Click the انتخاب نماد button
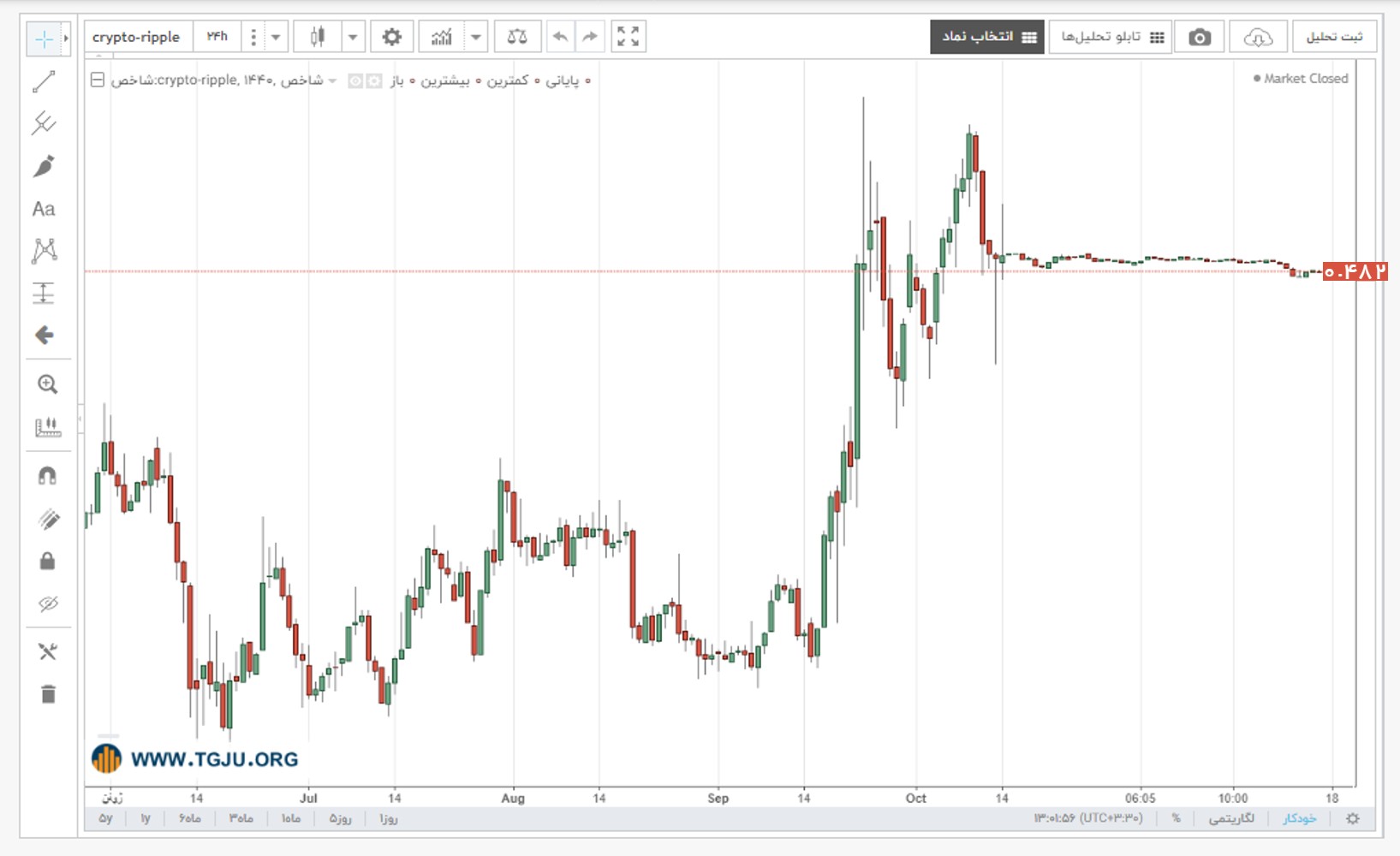The image size is (1400, 856). click(x=987, y=37)
